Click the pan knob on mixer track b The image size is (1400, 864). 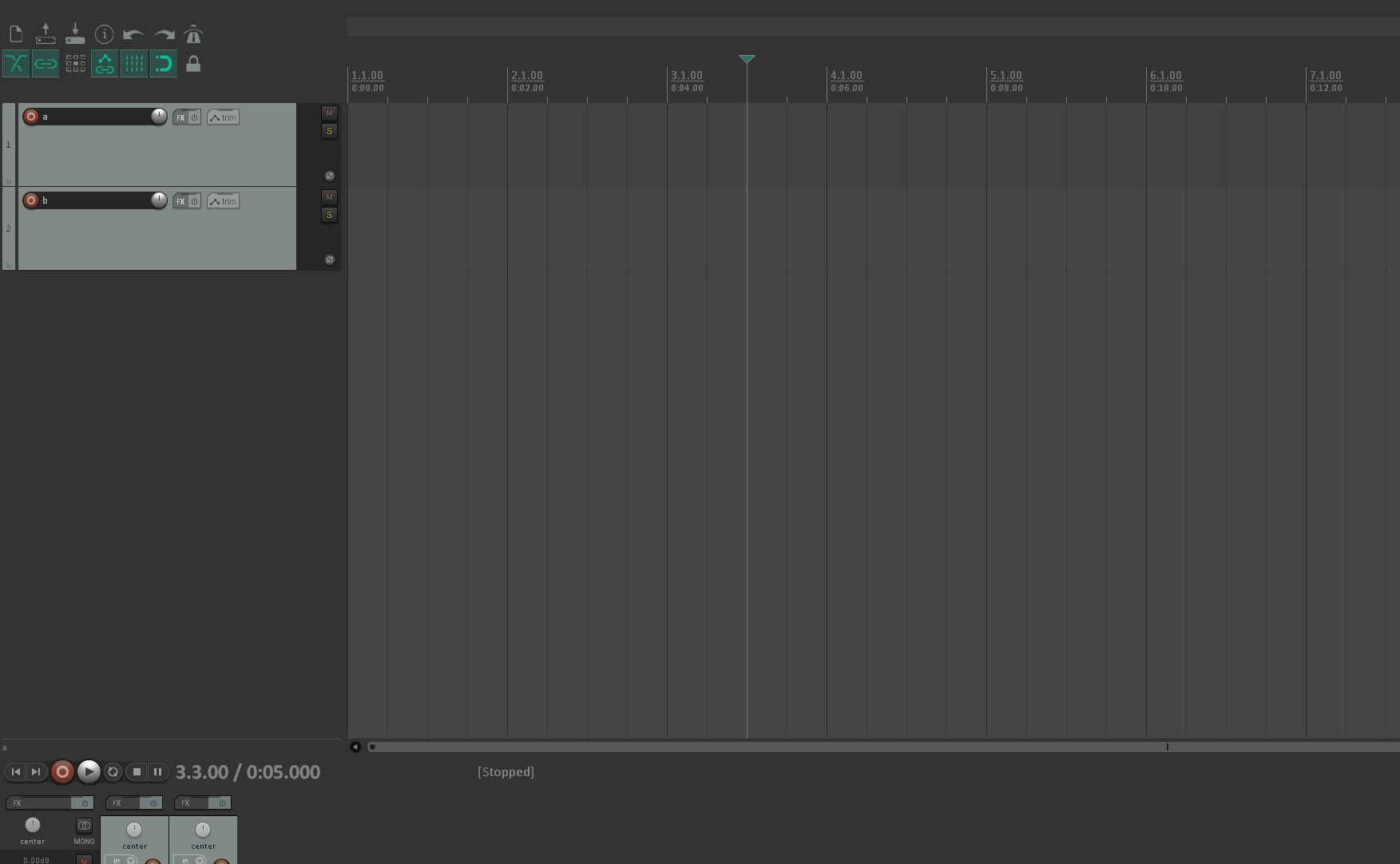point(203,830)
